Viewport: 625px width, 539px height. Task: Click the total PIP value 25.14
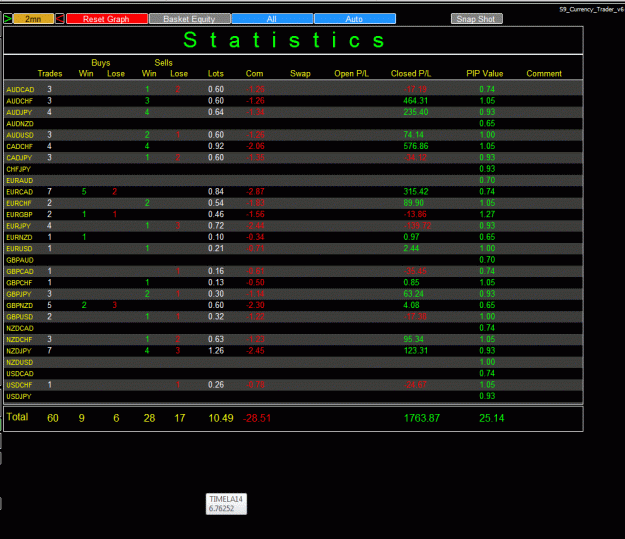tap(491, 418)
